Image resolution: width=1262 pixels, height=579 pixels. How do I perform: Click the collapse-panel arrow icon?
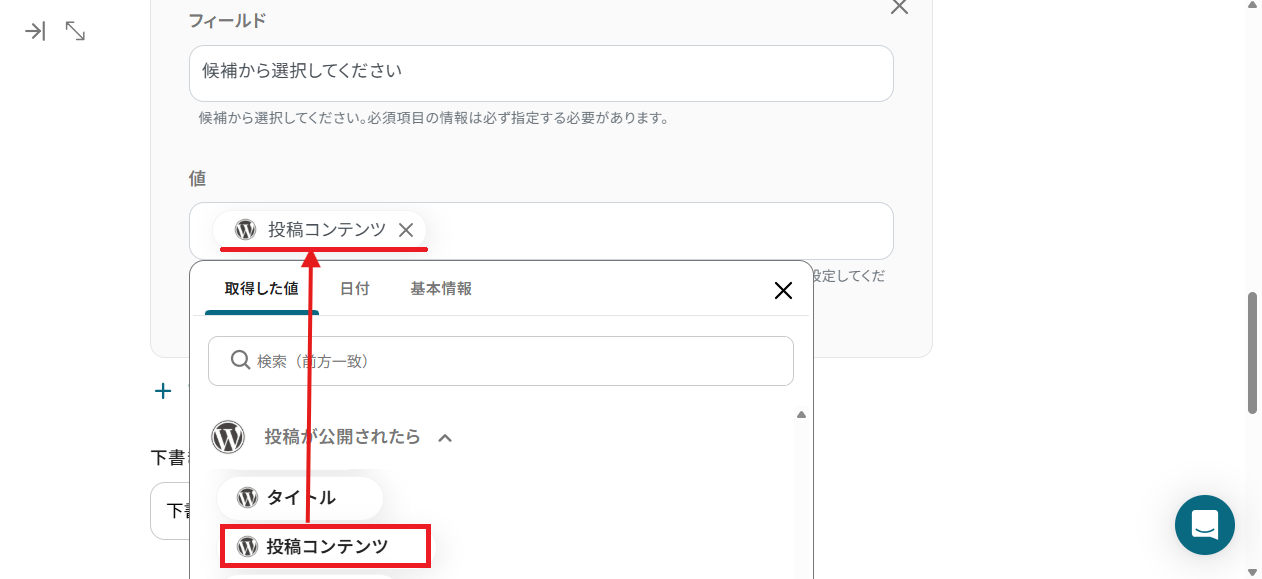pos(35,31)
